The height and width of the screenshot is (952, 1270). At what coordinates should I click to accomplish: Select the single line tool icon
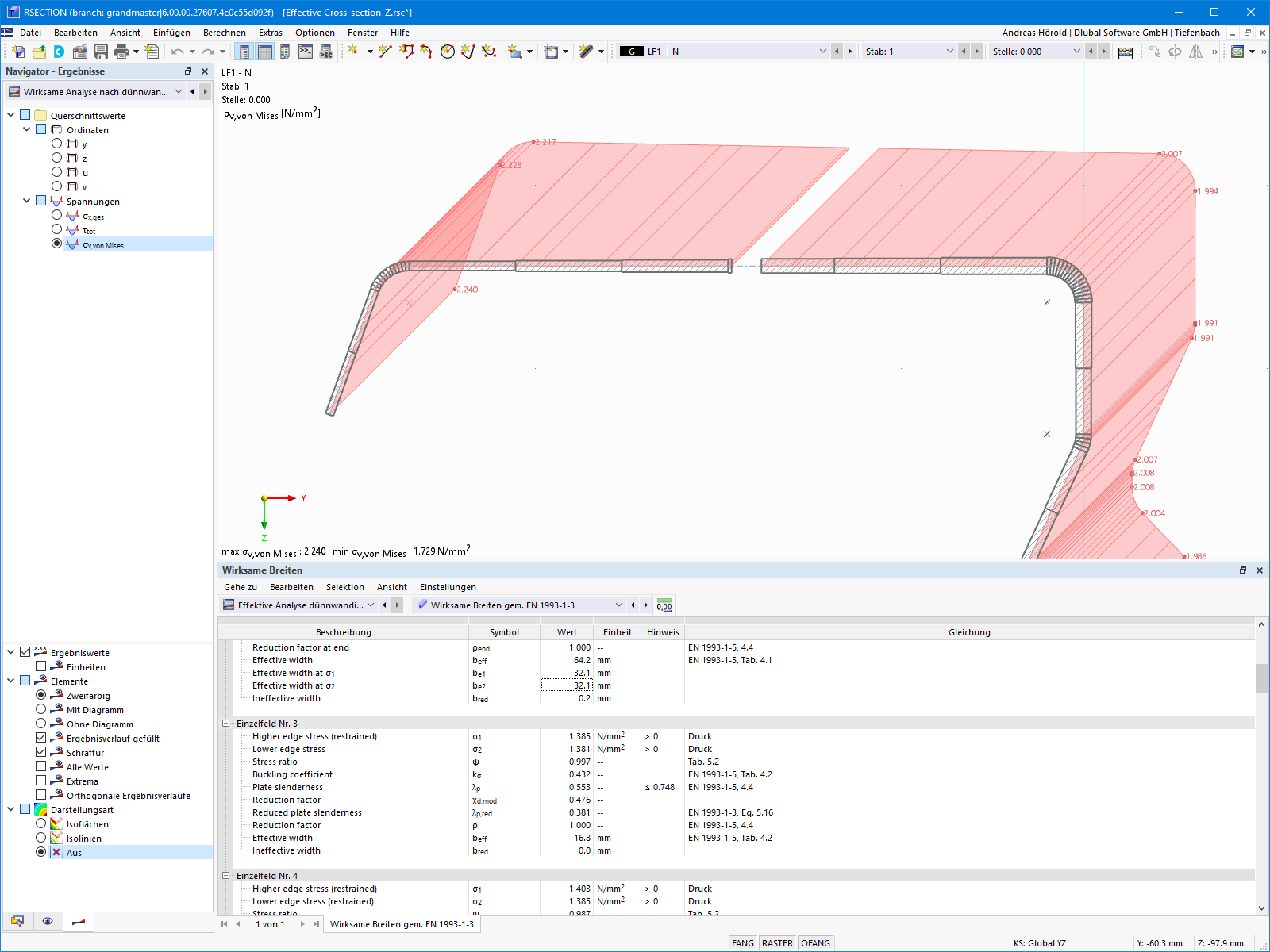click(386, 52)
